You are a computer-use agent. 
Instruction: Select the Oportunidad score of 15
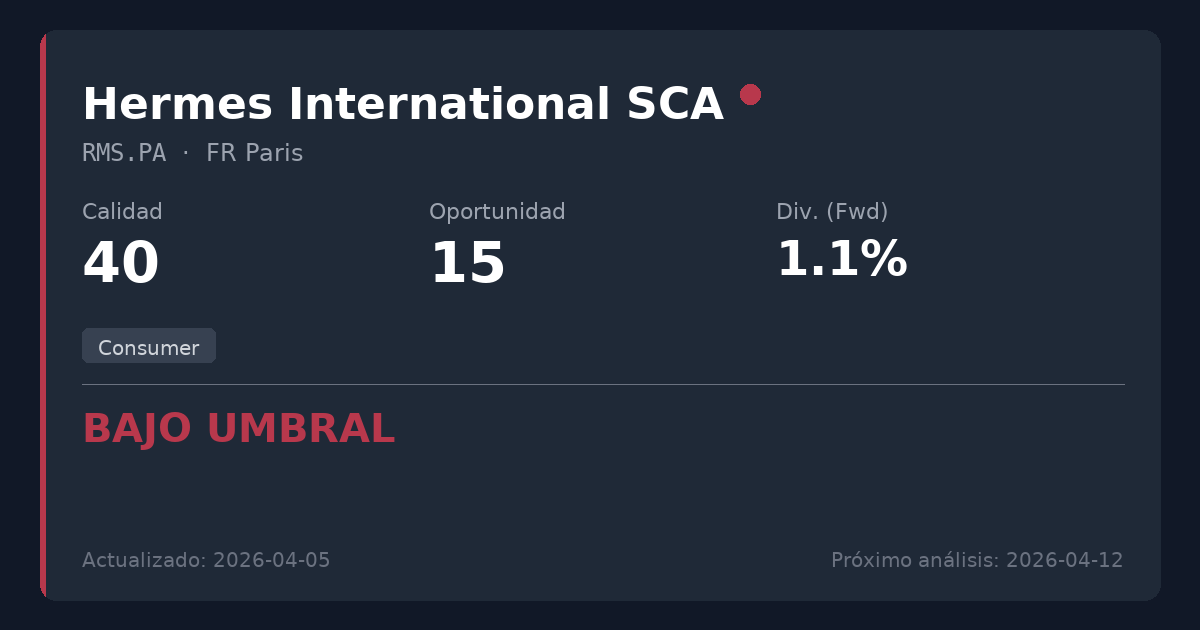pos(467,264)
